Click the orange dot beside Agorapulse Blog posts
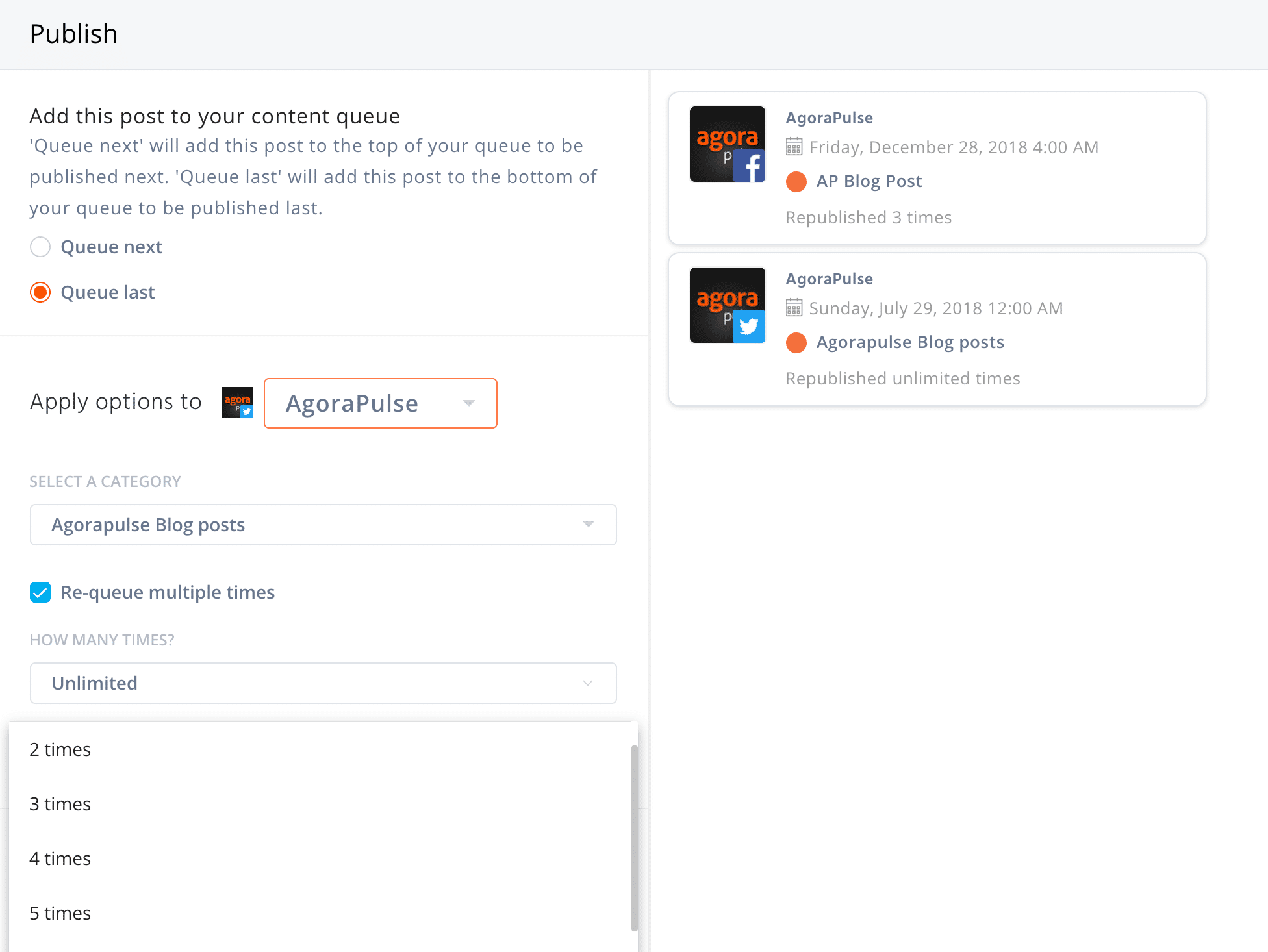 [x=796, y=343]
